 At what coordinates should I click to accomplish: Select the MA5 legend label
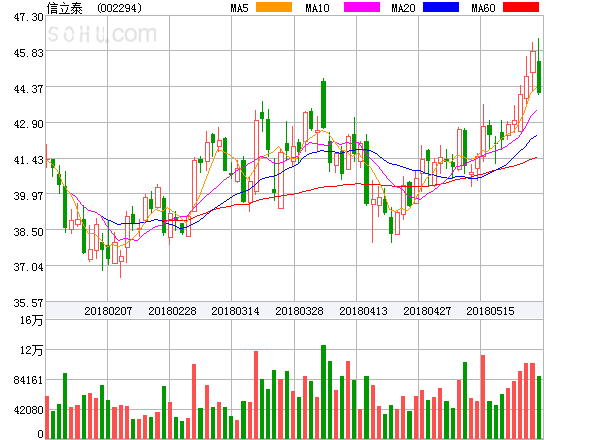239,8
